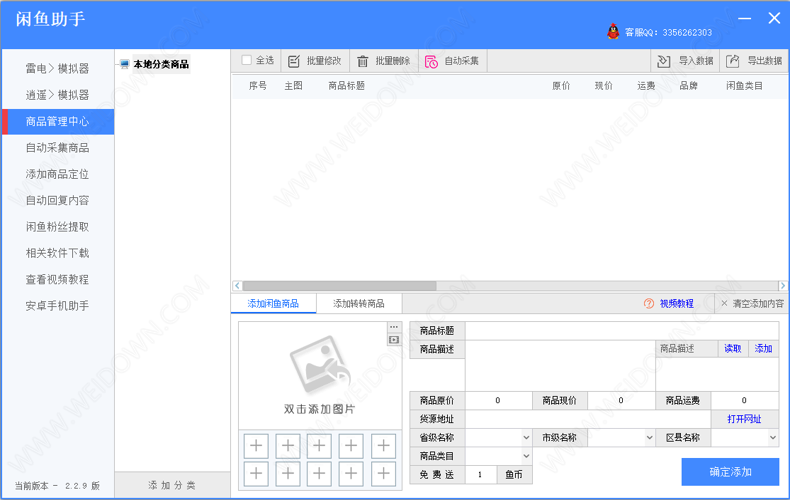
Task: Click the video play icon beside image panel
Action: coord(394,340)
